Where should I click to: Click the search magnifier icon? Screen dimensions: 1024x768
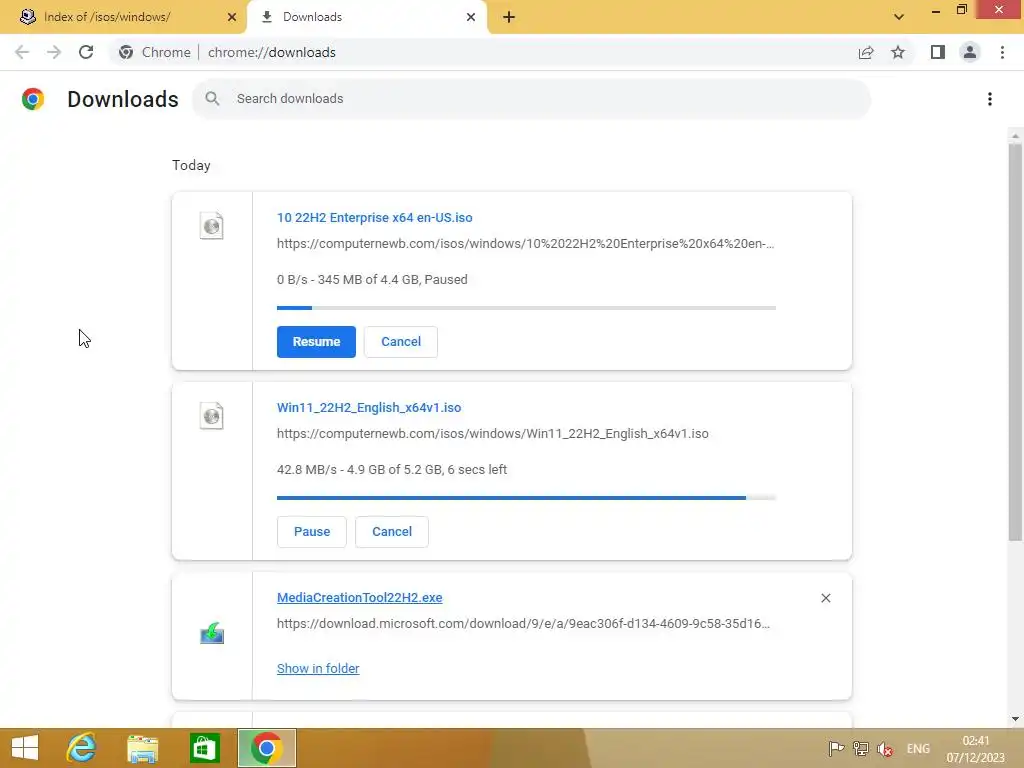212,99
